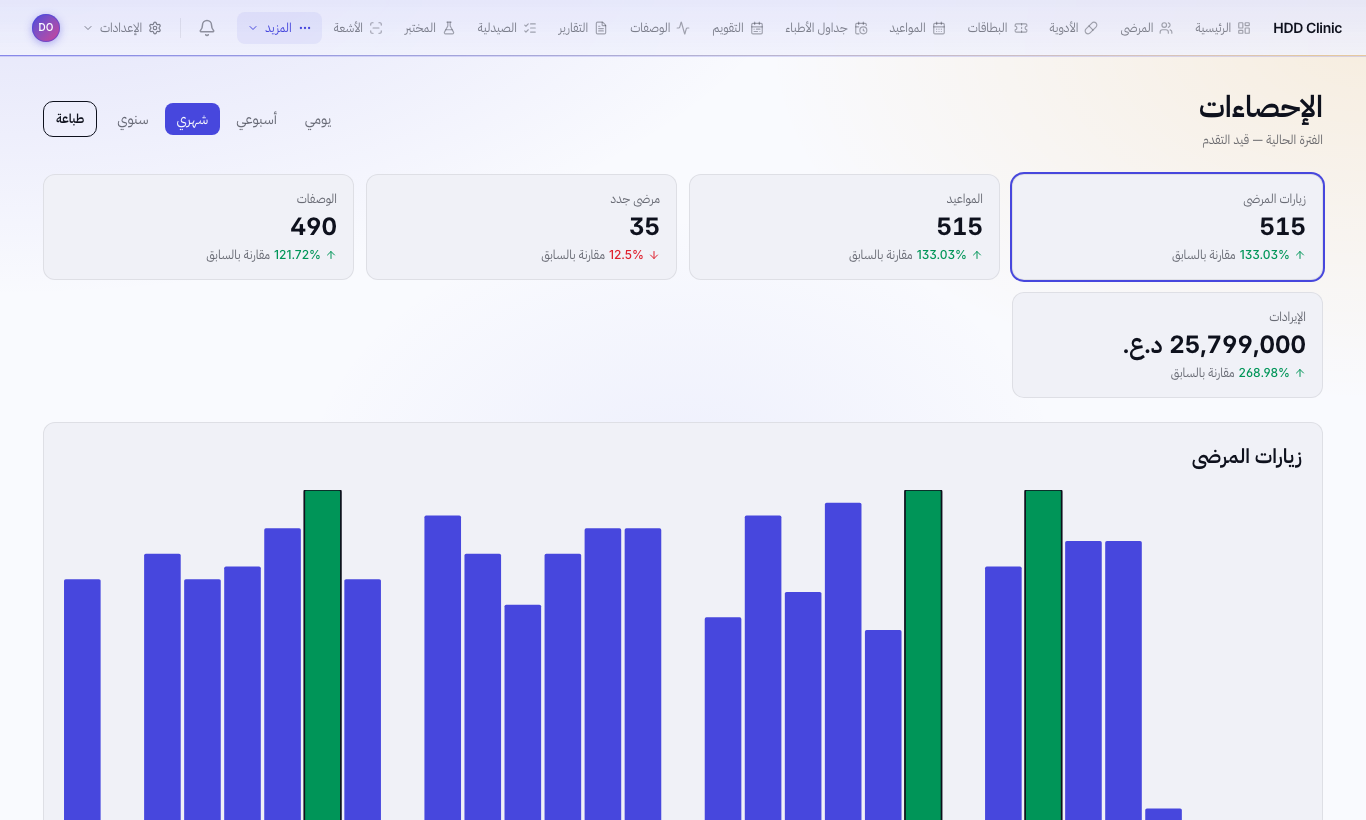Click the HDD Clinic logo text
This screenshot has width=1366, height=820.
coord(1307,28)
